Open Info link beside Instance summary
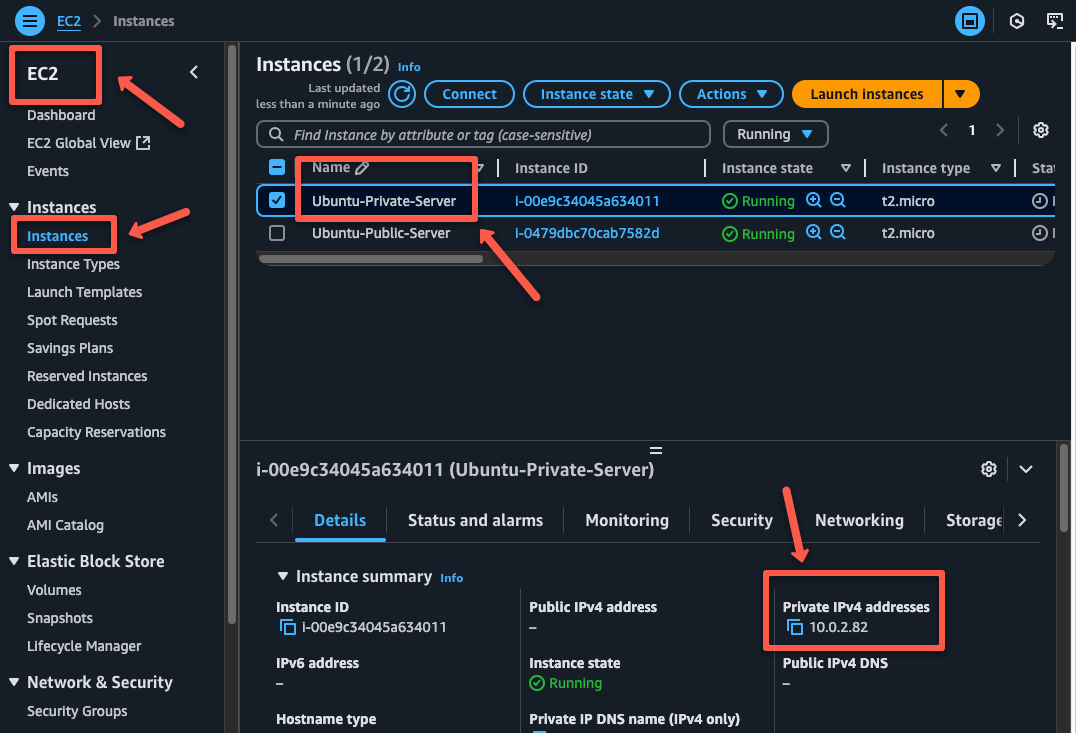The image size is (1076, 733). pyautogui.click(x=452, y=578)
